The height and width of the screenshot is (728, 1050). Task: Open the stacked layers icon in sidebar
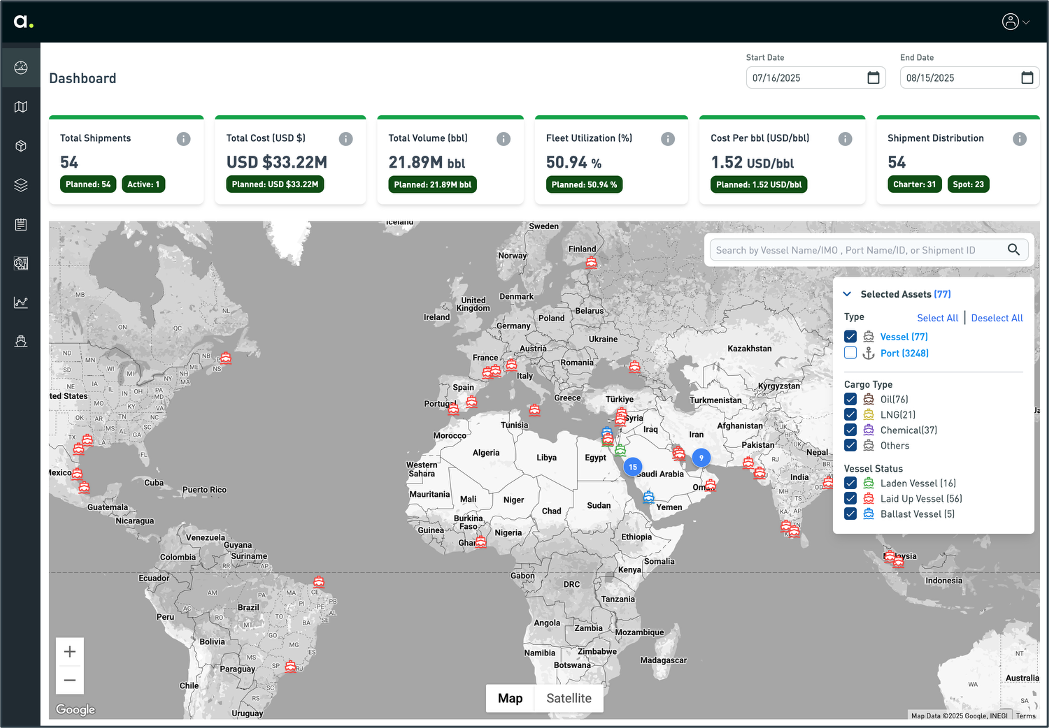(21, 186)
